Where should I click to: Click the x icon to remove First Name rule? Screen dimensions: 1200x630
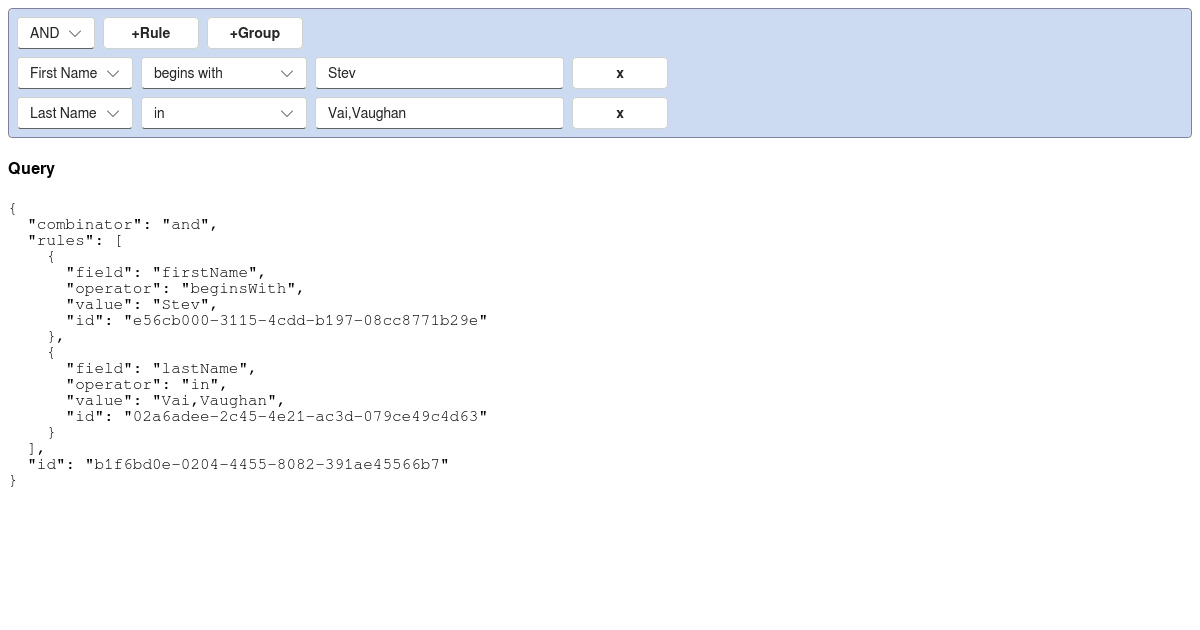pyautogui.click(x=619, y=73)
